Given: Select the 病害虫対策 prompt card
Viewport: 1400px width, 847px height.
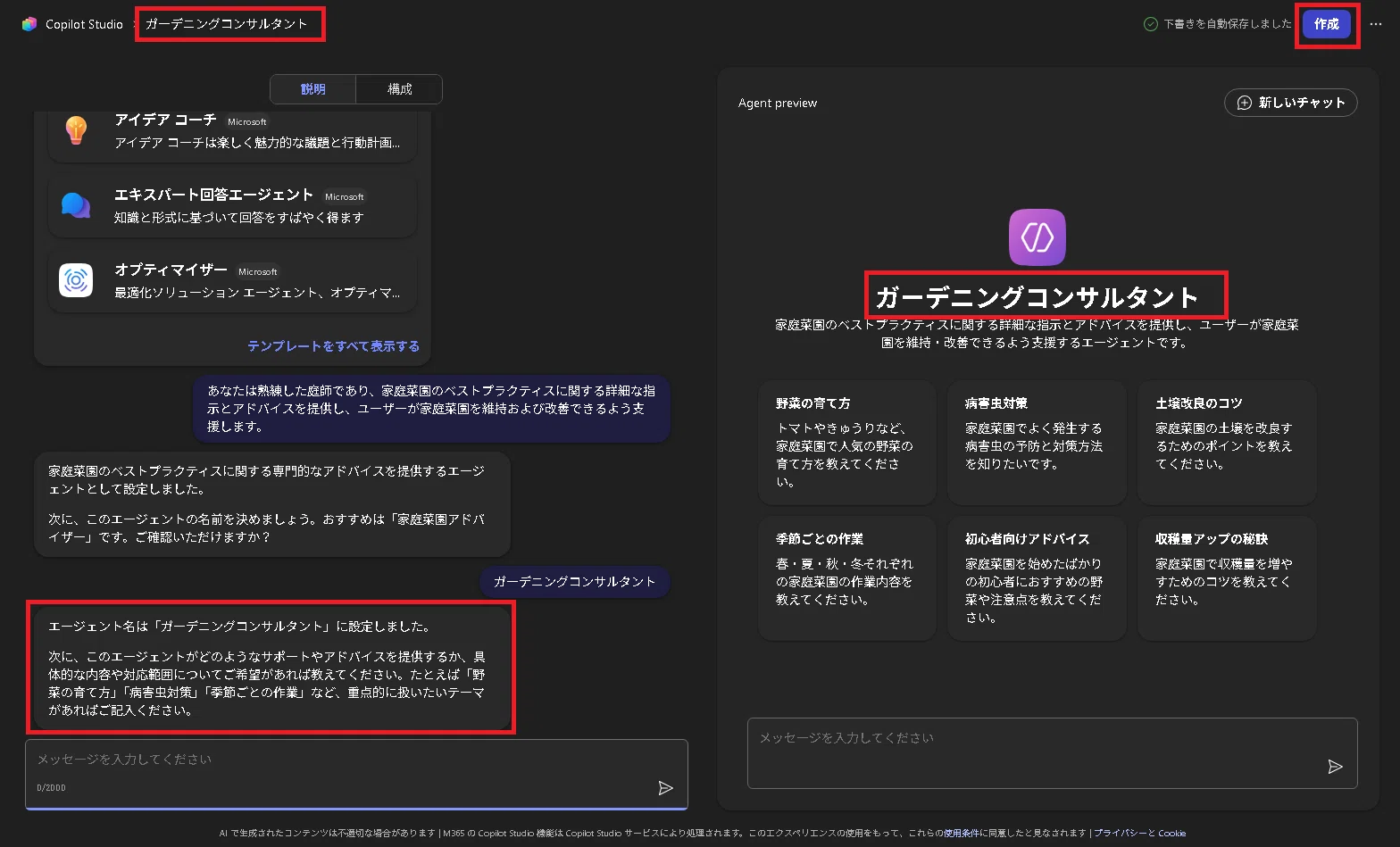Looking at the screenshot, I should pos(1037,443).
